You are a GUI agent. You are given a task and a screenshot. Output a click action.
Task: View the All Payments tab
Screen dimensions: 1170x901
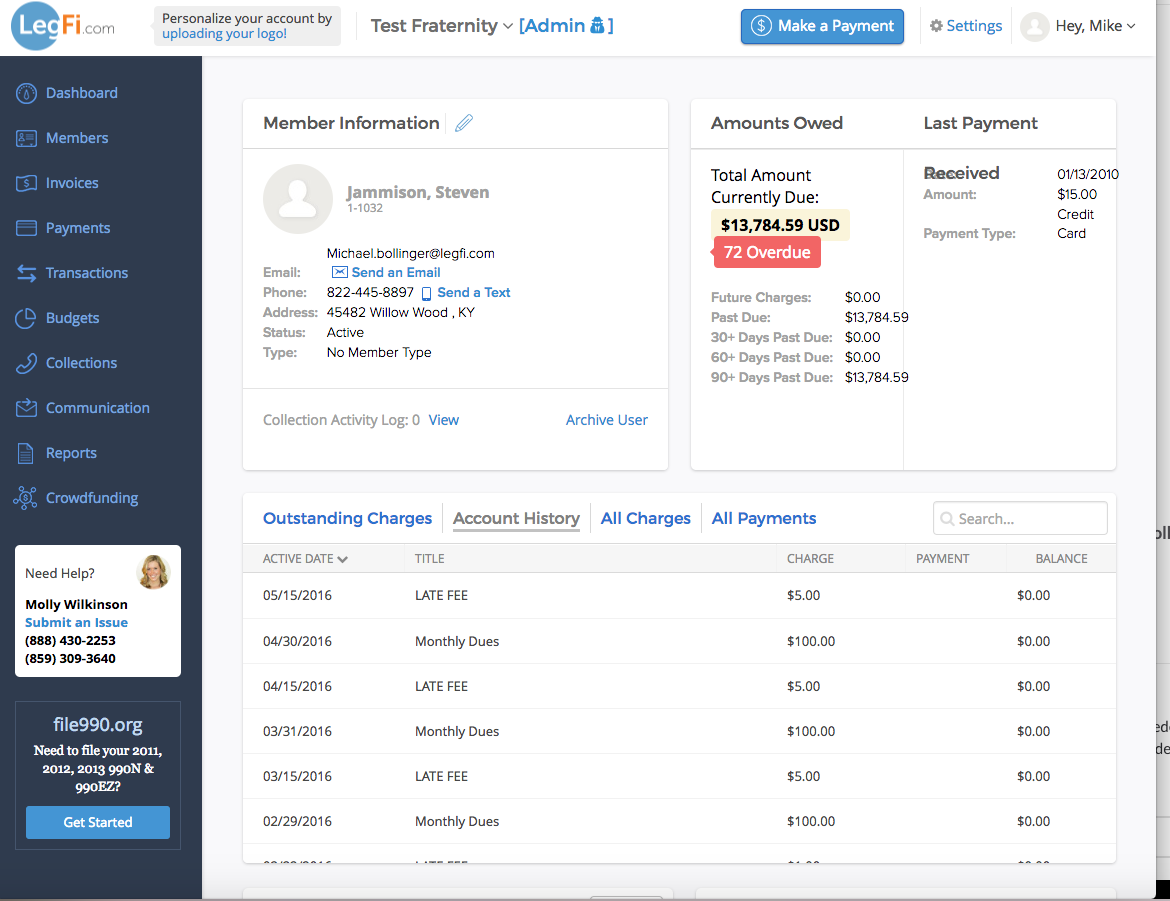coord(763,518)
